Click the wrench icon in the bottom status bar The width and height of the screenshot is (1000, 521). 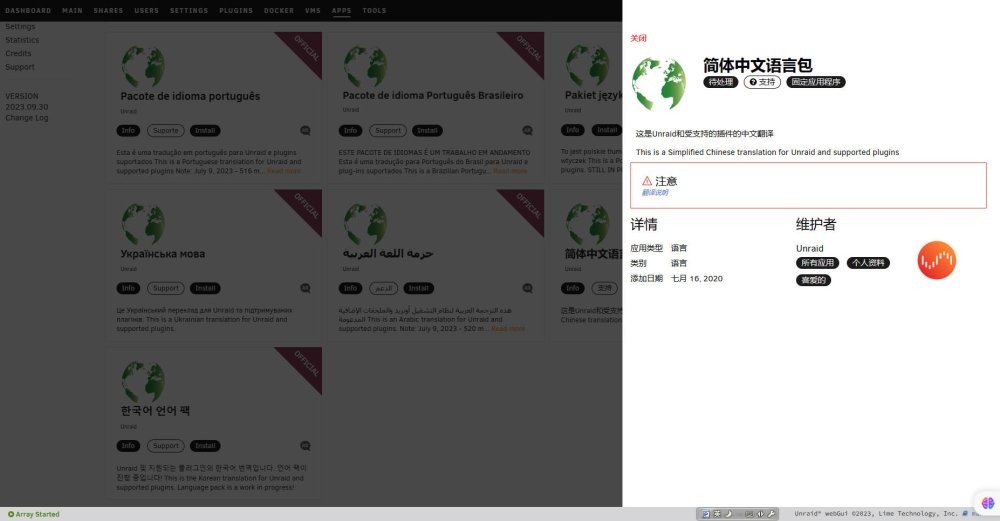(770, 514)
